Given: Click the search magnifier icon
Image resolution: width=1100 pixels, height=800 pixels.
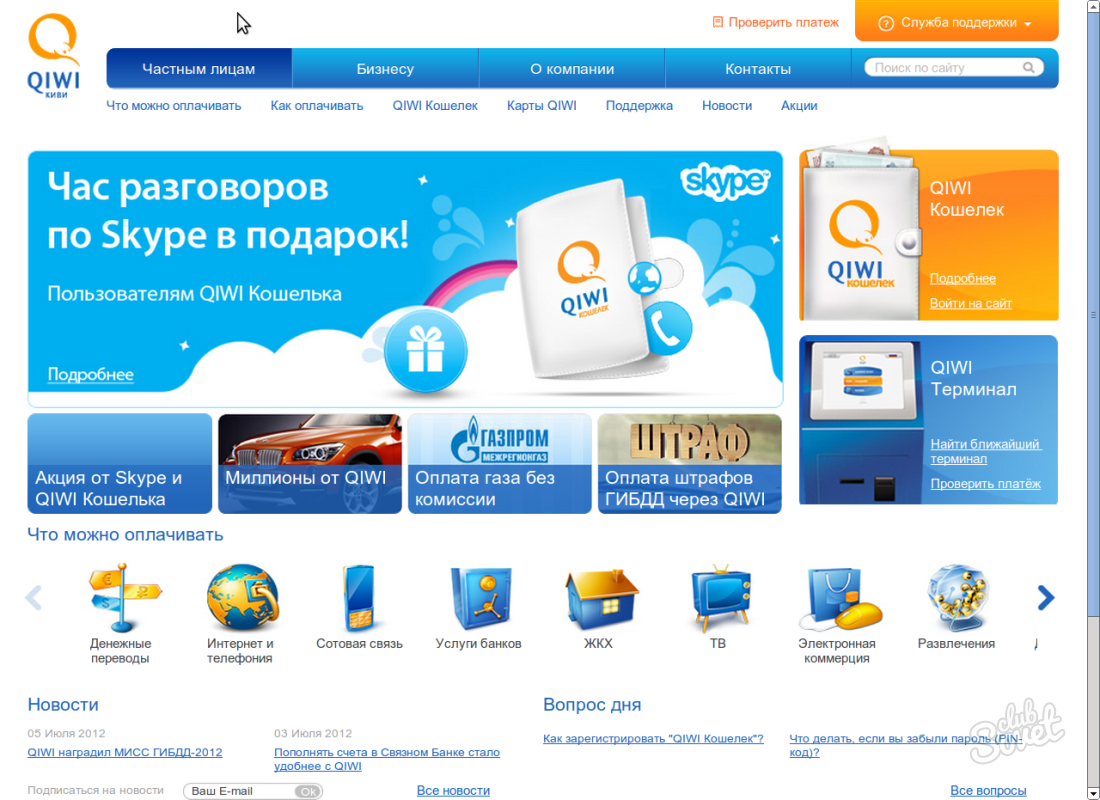Looking at the screenshot, I should (1028, 68).
